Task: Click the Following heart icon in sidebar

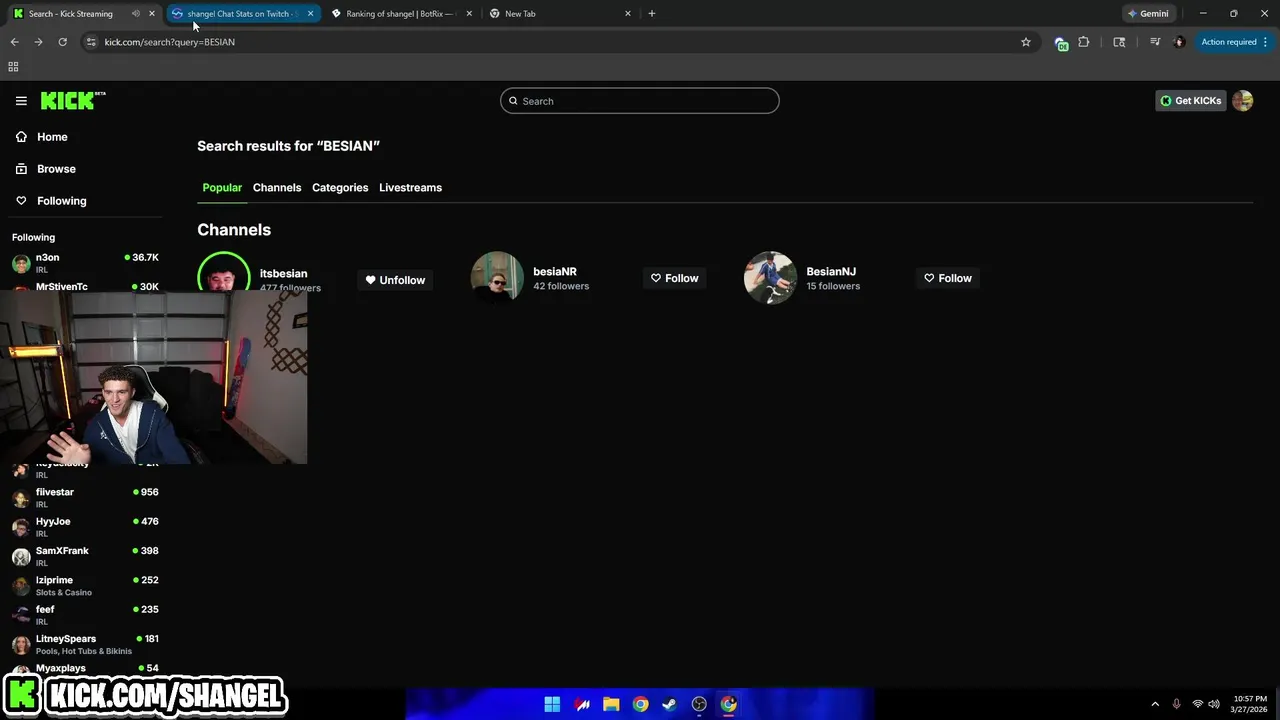Action: (x=21, y=201)
